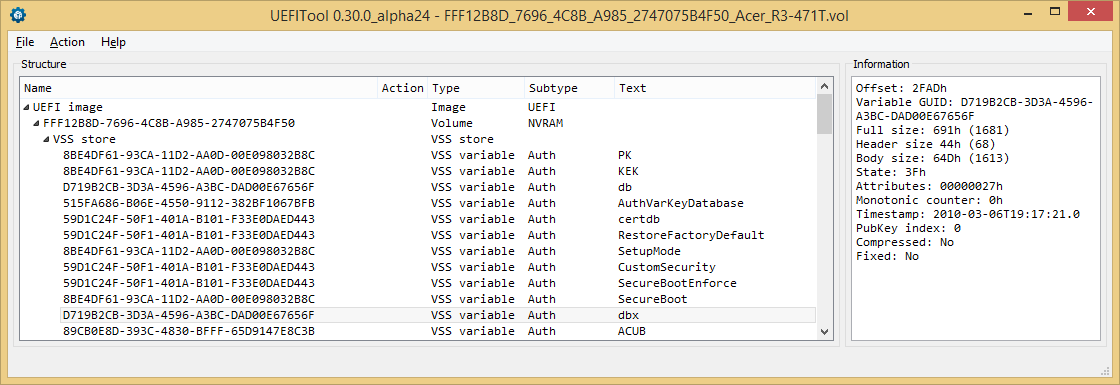Click the structure vertical scrollbar thumb
The width and height of the screenshot is (1120, 385).
[x=824, y=114]
